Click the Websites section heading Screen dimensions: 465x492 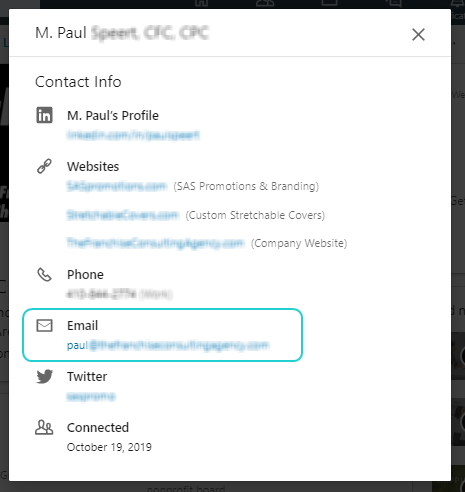[x=93, y=166]
